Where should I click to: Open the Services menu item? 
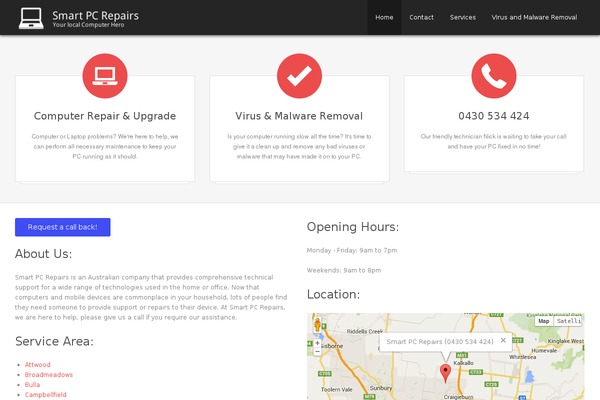pos(463,17)
